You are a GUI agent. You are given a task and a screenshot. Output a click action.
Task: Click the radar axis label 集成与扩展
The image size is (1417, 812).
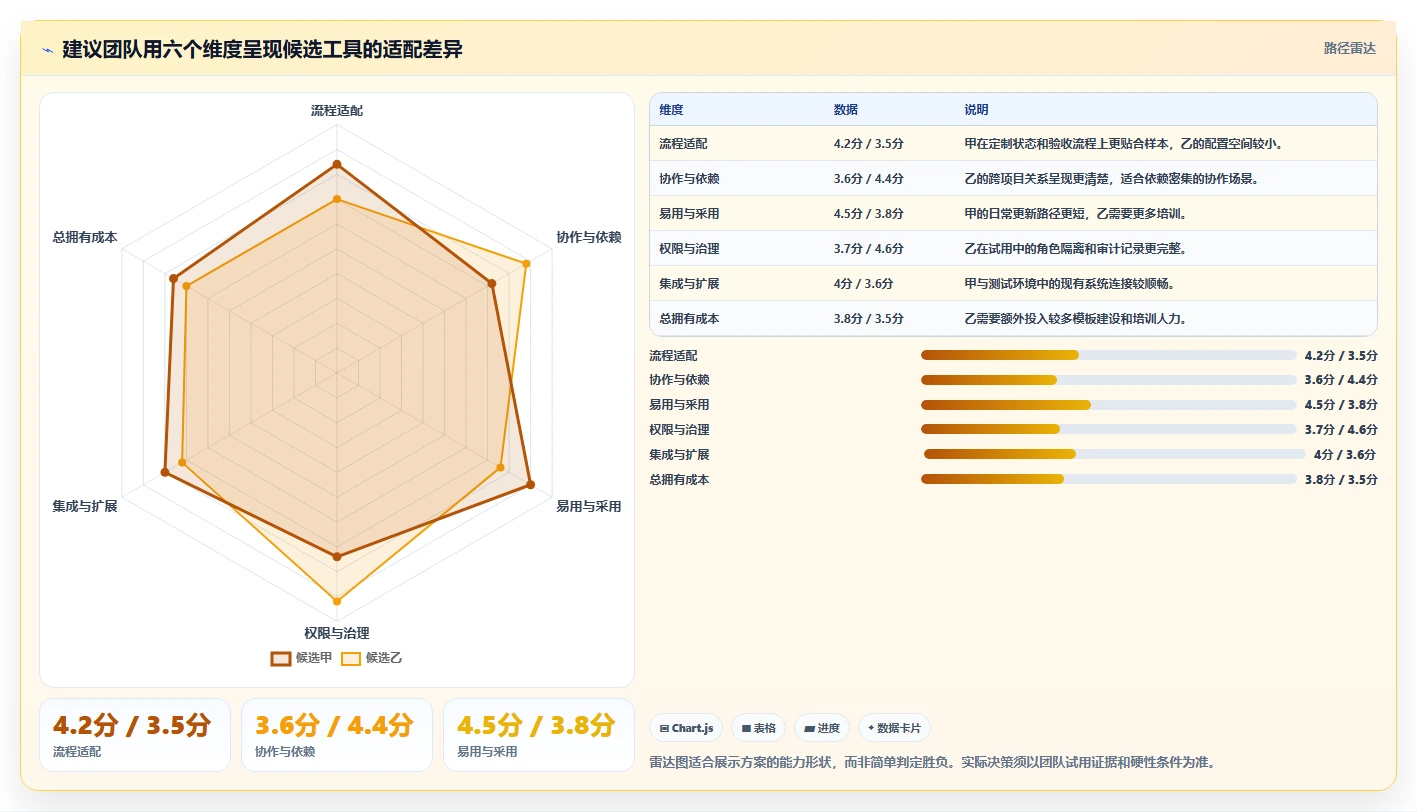85,507
